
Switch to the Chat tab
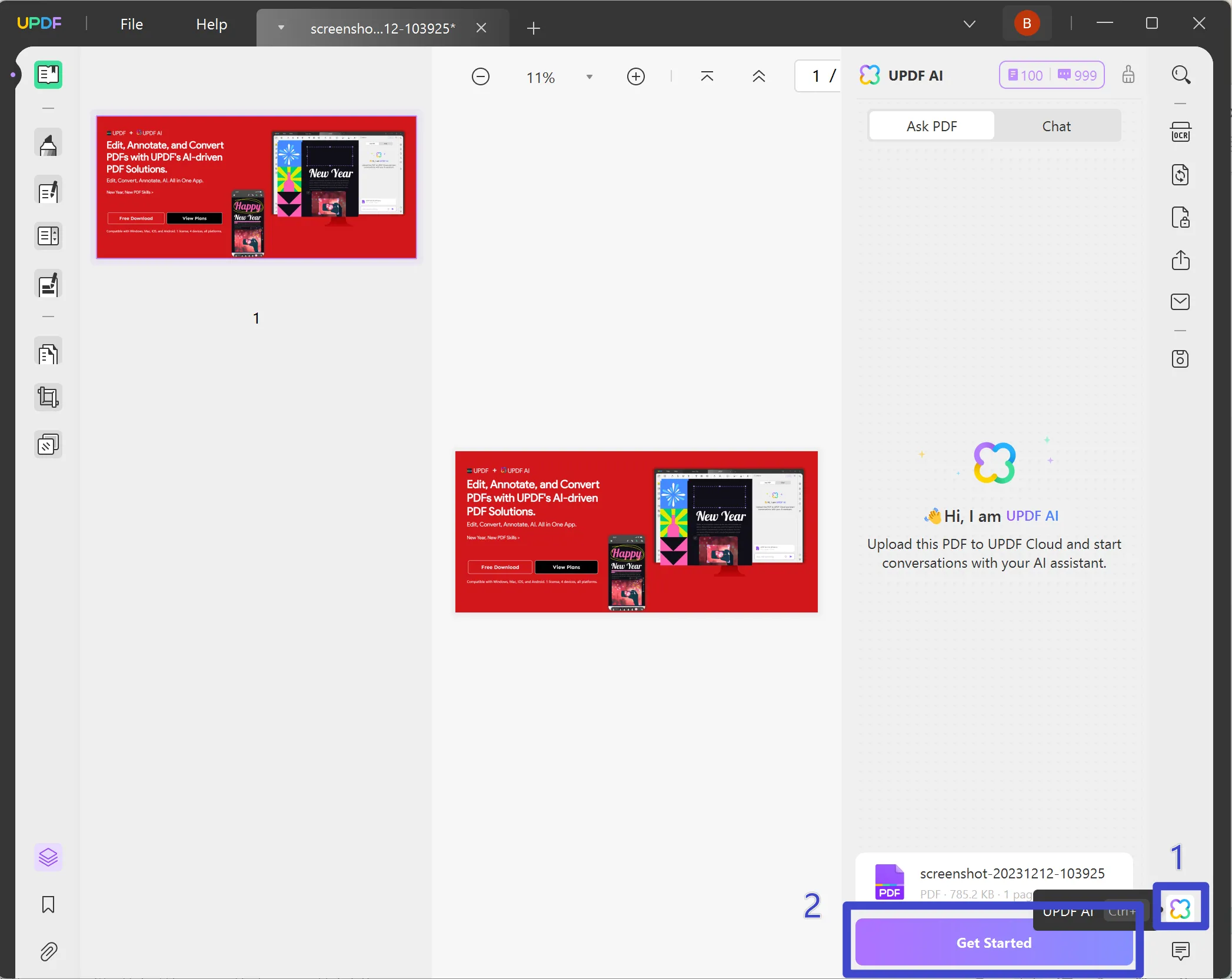(x=1057, y=126)
